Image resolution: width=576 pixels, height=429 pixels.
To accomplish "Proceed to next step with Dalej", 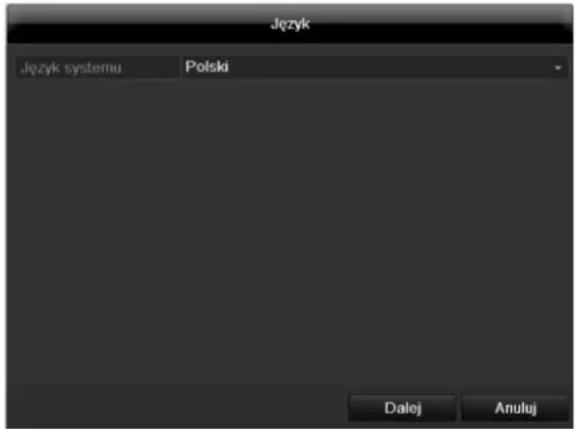I will click(x=403, y=408).
